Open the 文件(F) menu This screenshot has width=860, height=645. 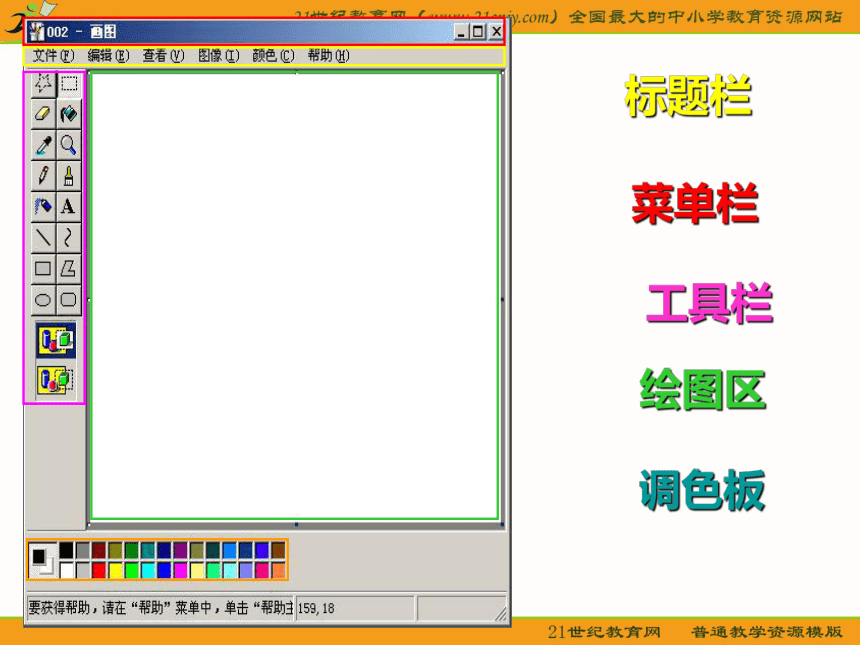53,56
